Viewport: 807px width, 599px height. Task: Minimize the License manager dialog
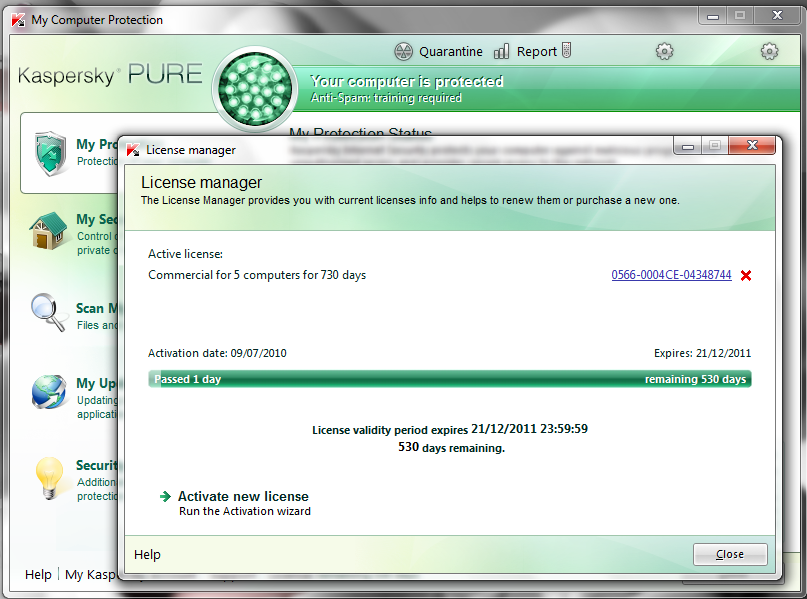coord(688,146)
